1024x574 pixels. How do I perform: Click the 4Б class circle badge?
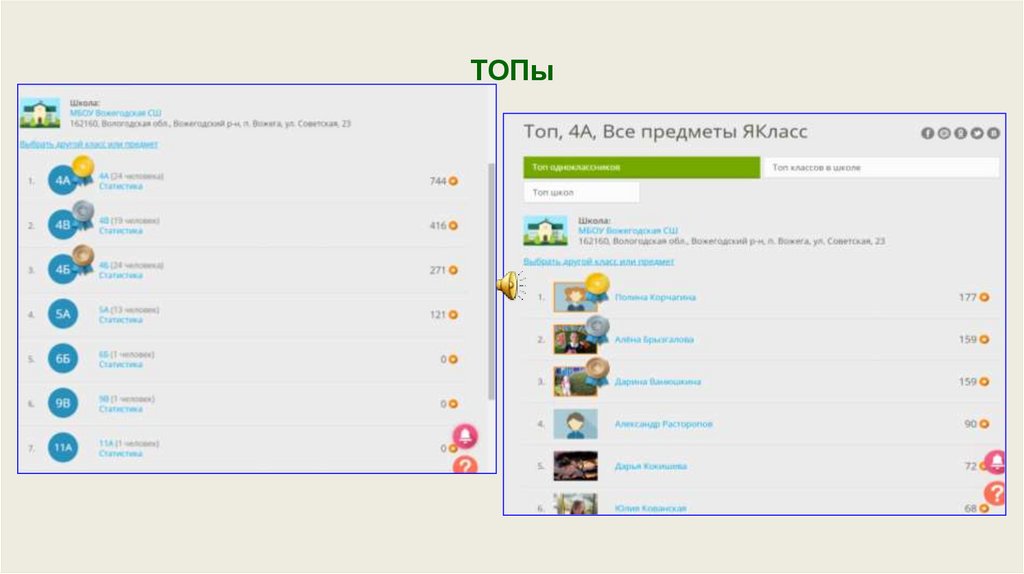[x=63, y=270]
